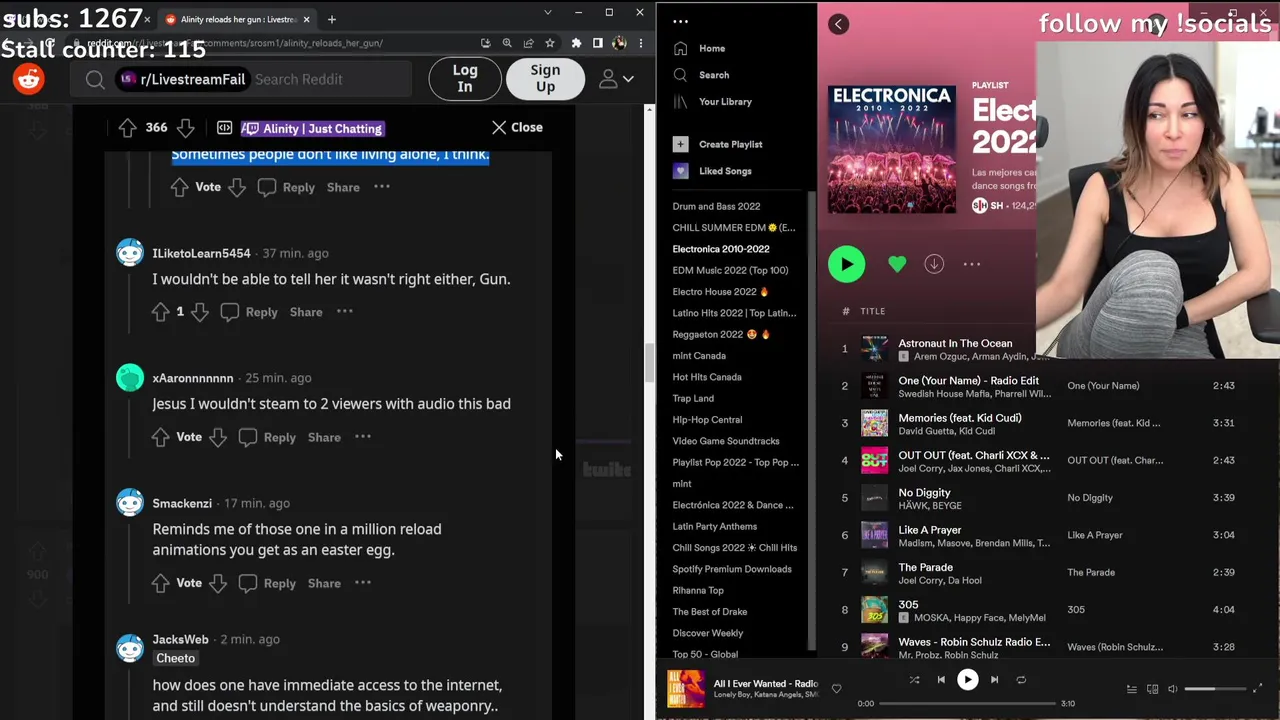Select No Diggity track row
This screenshot has width=1280, height=720.
(1045, 498)
